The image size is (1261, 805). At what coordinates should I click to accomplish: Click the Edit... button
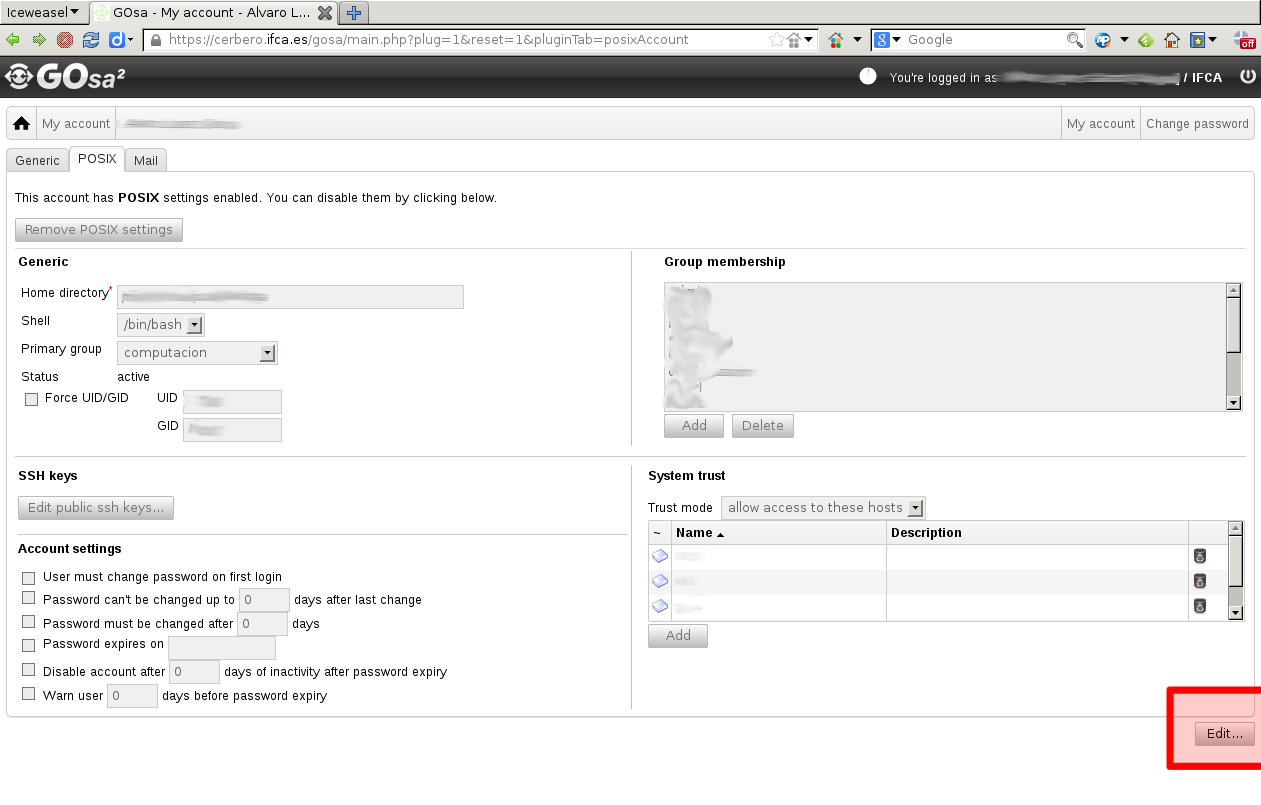tap(1224, 733)
